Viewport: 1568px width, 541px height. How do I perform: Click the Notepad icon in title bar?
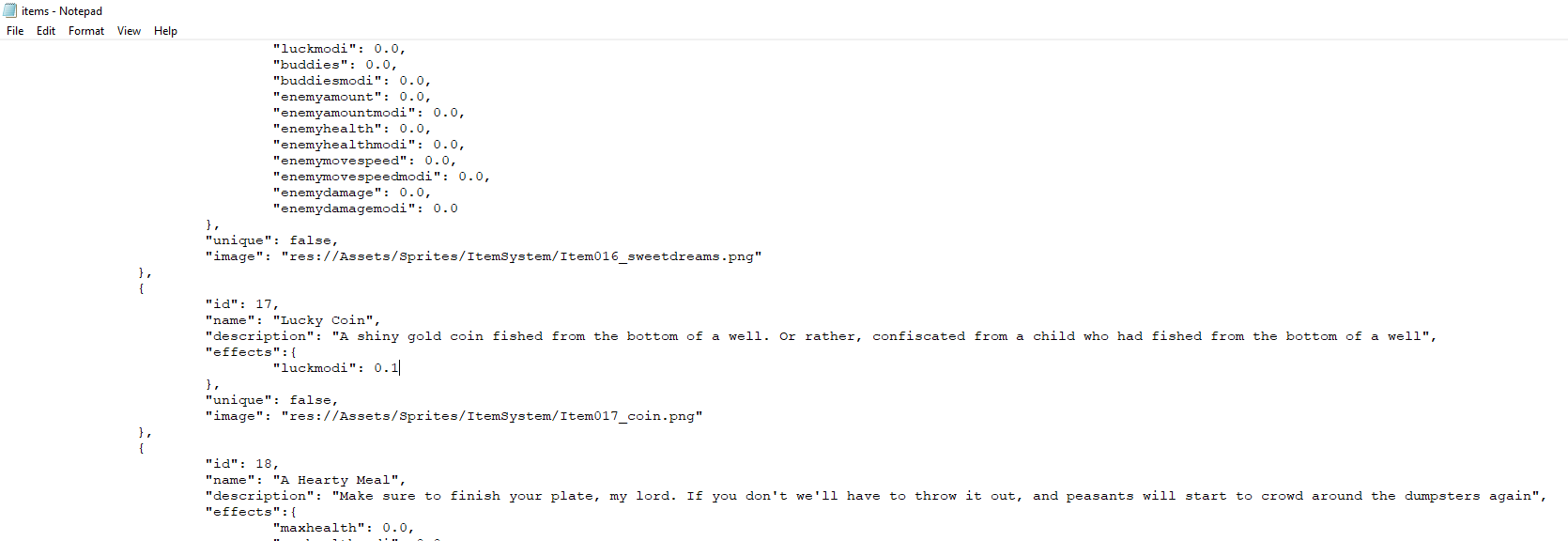pos(10,10)
